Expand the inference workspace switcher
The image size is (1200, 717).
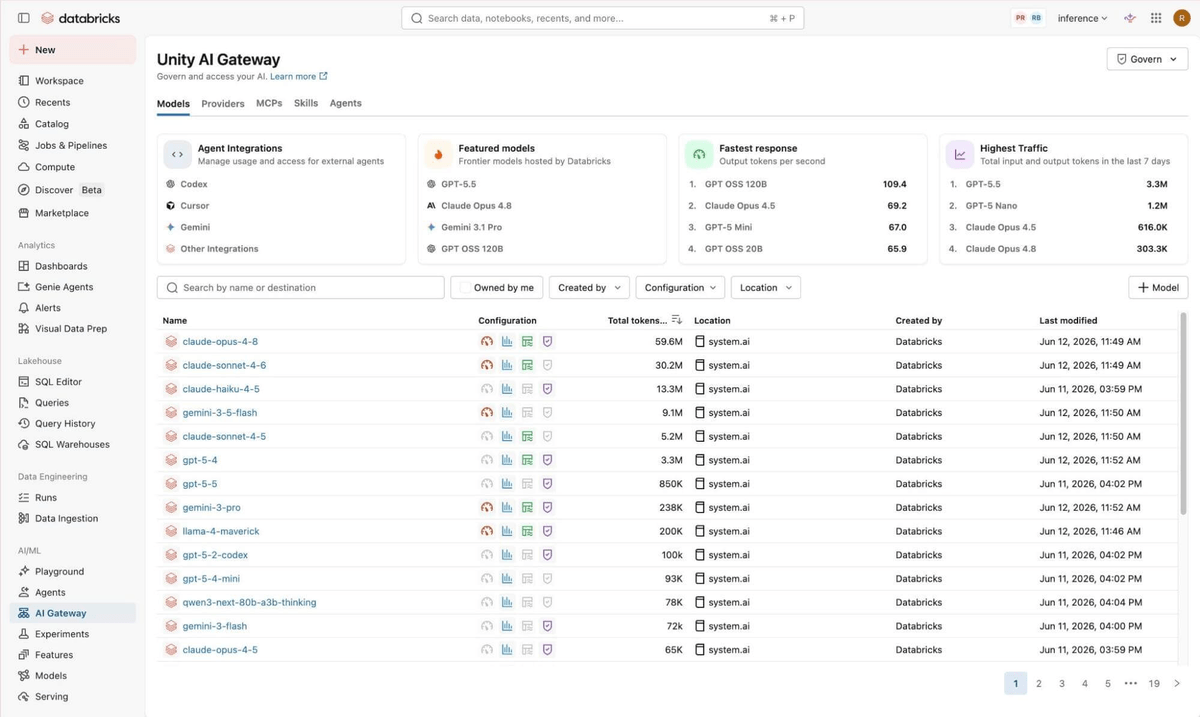click(1083, 18)
